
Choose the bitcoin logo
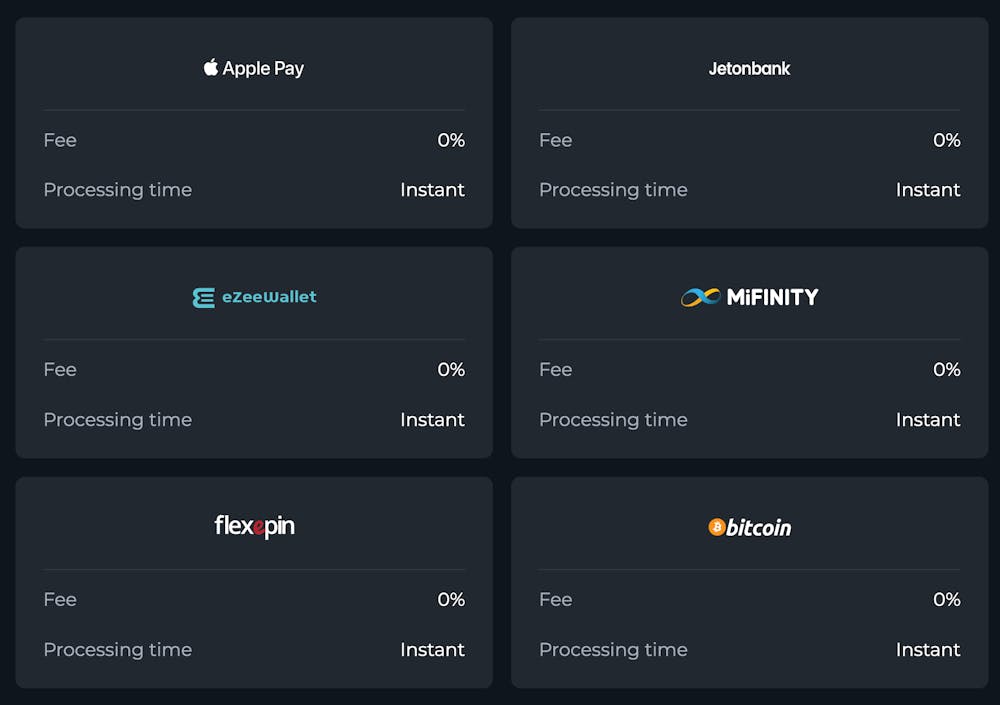point(749,527)
